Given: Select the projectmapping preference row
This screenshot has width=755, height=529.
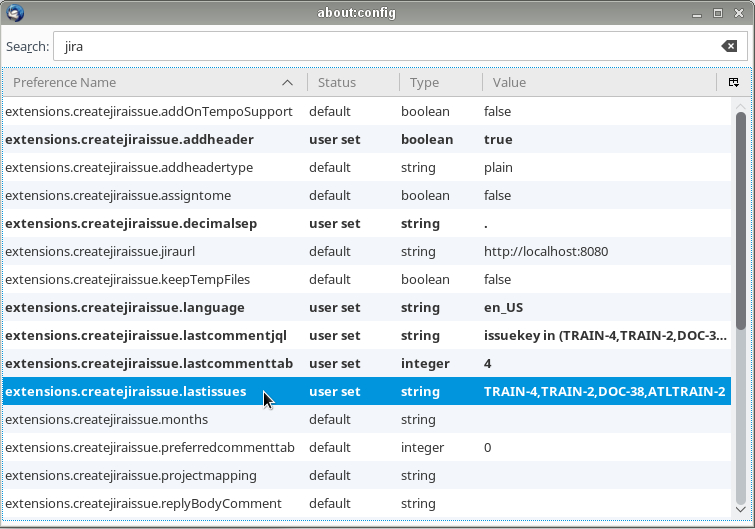Looking at the screenshot, I should click(x=131, y=475).
